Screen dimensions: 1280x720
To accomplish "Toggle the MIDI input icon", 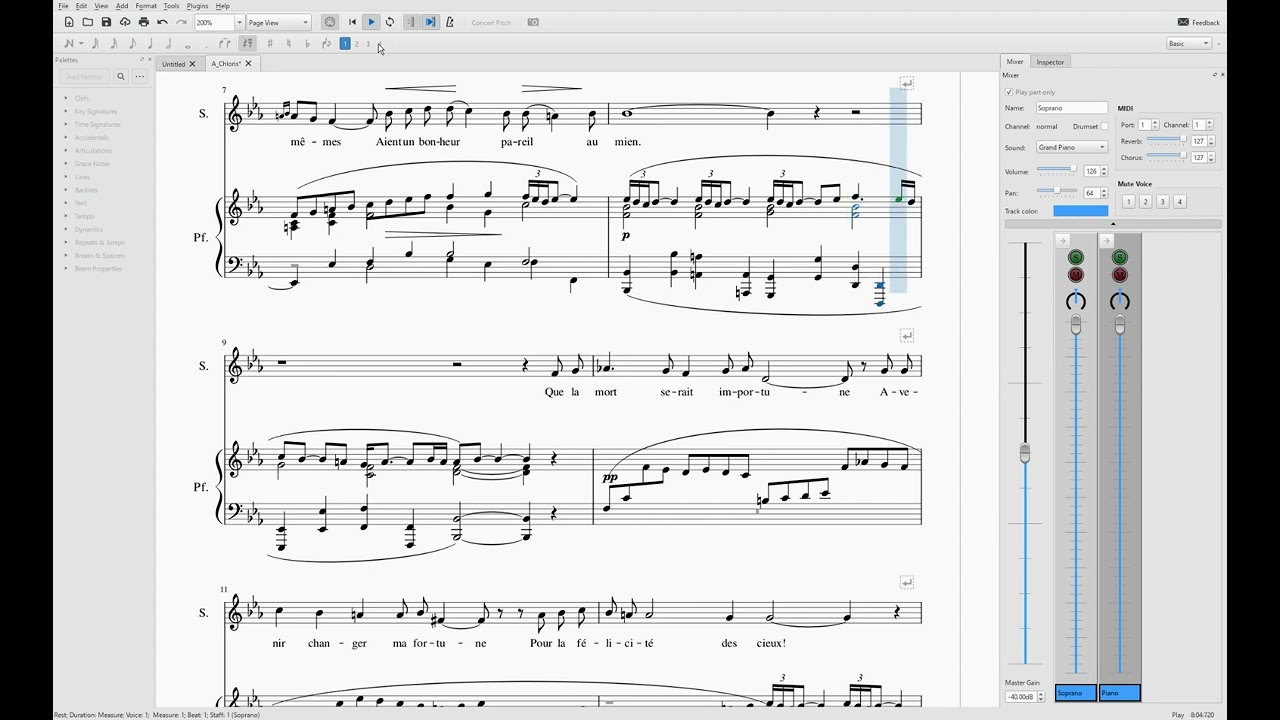I will pos(331,22).
